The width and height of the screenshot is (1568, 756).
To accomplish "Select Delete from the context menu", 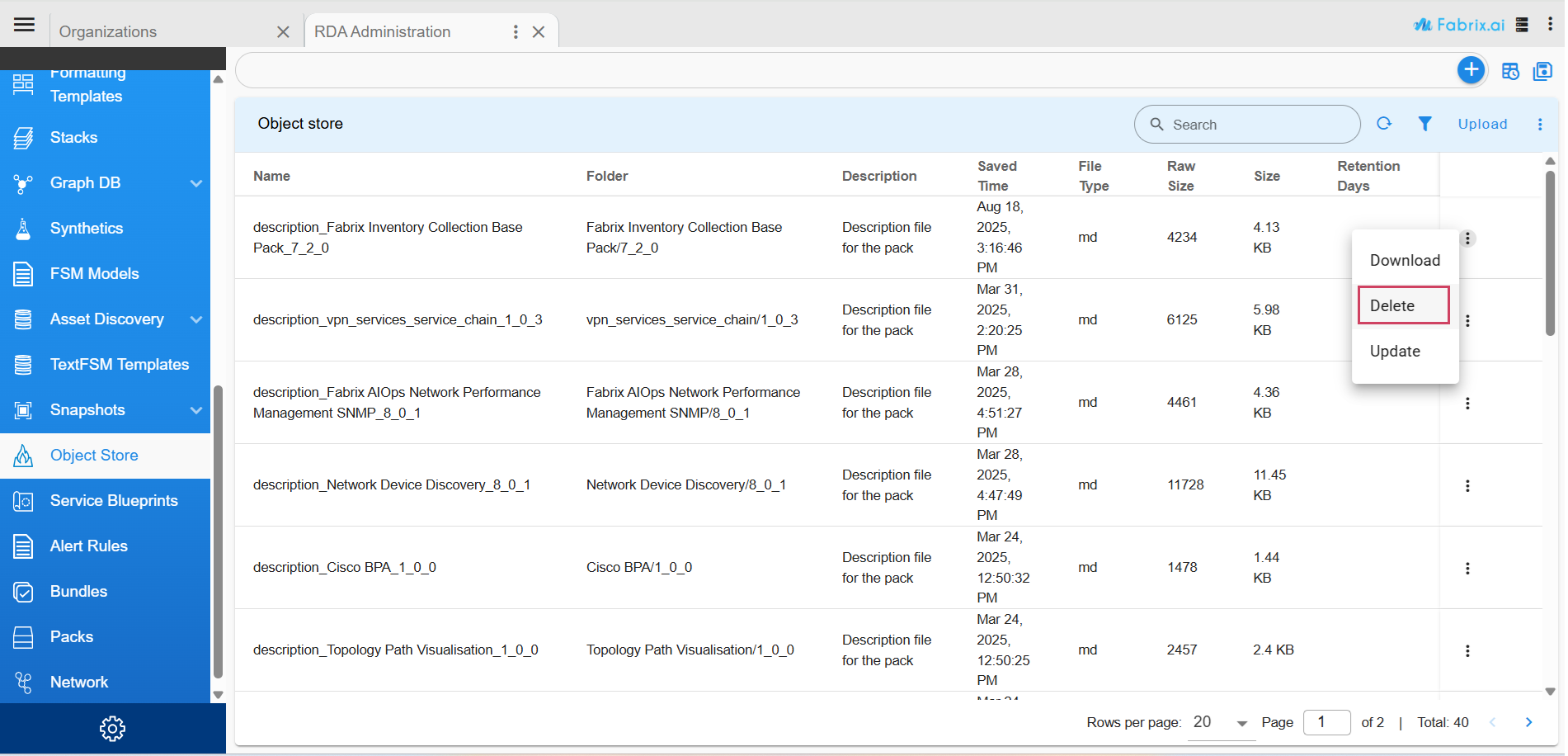I will (1402, 305).
